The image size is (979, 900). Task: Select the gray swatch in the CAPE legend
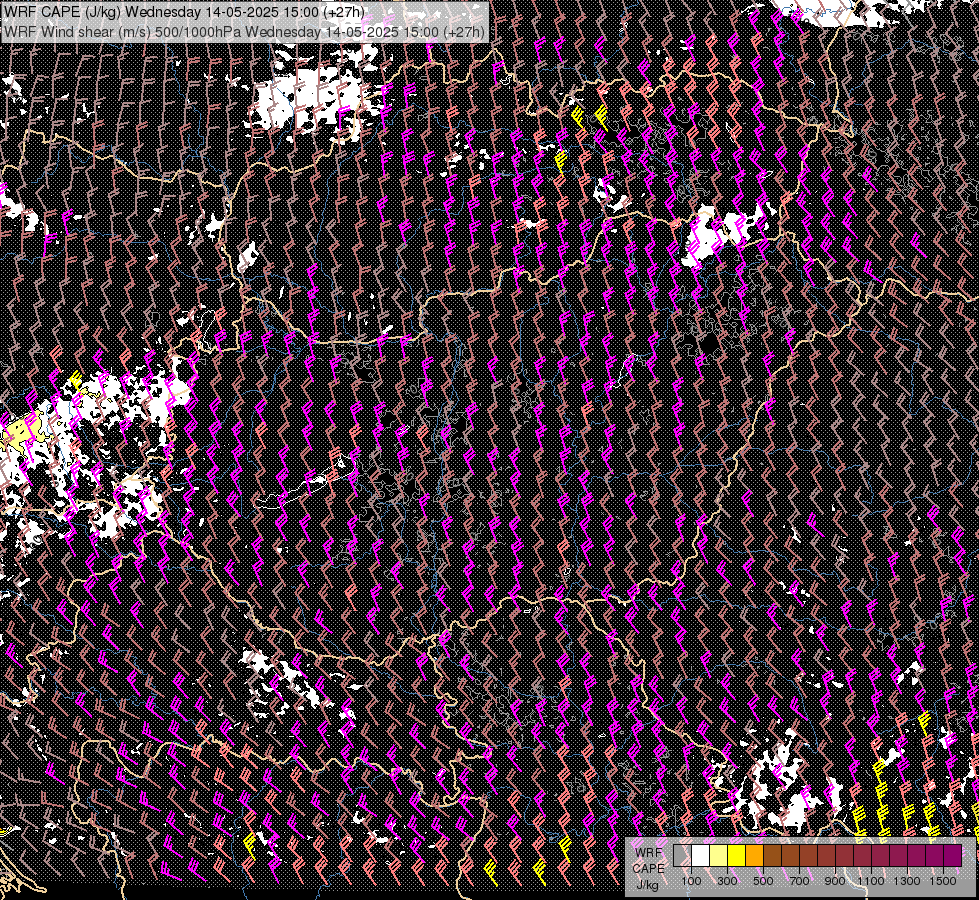(x=682, y=856)
